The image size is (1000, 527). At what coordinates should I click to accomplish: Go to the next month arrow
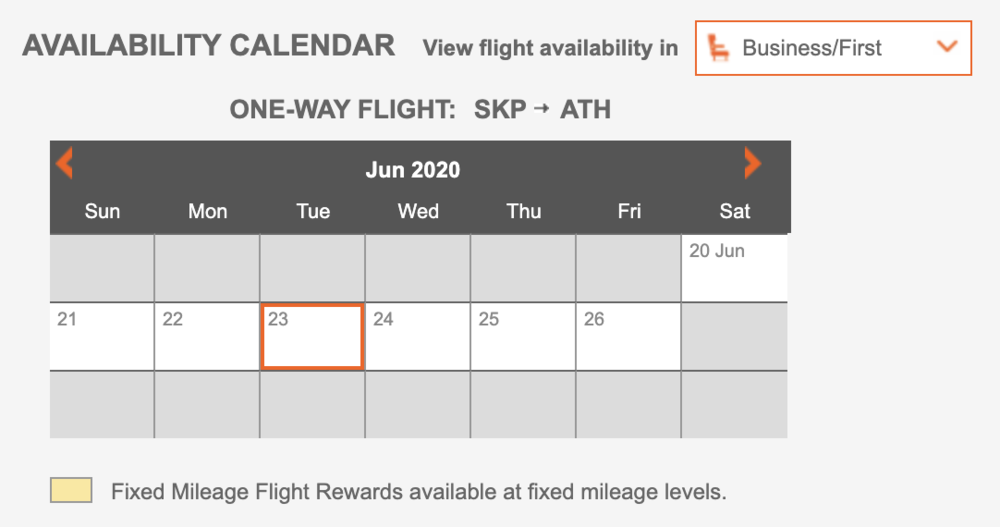[752, 163]
